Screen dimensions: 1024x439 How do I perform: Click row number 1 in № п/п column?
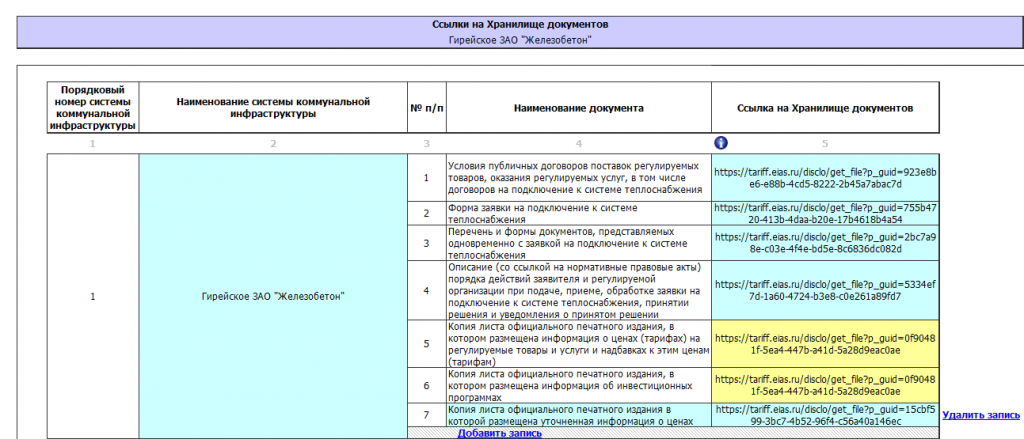click(426, 178)
